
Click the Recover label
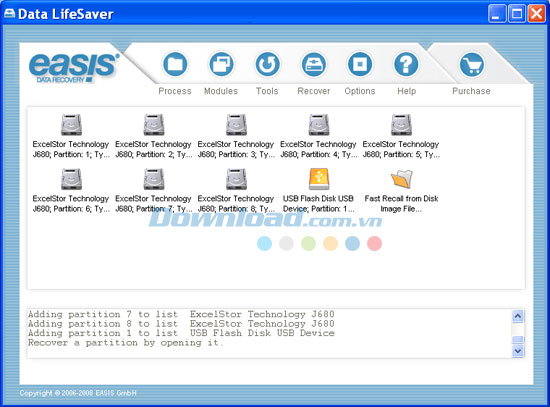314,91
